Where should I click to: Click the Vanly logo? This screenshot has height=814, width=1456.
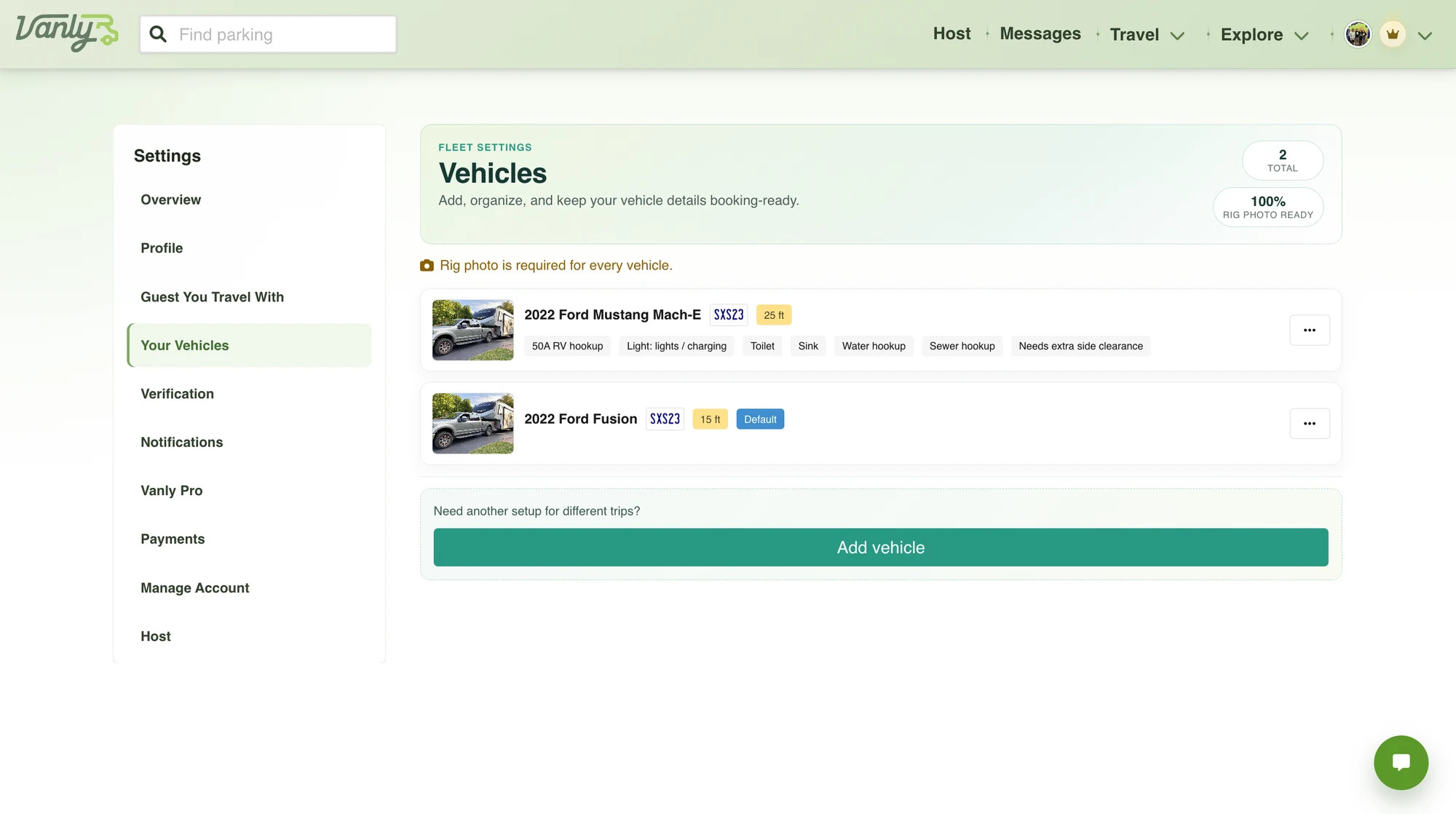pyautogui.click(x=67, y=33)
